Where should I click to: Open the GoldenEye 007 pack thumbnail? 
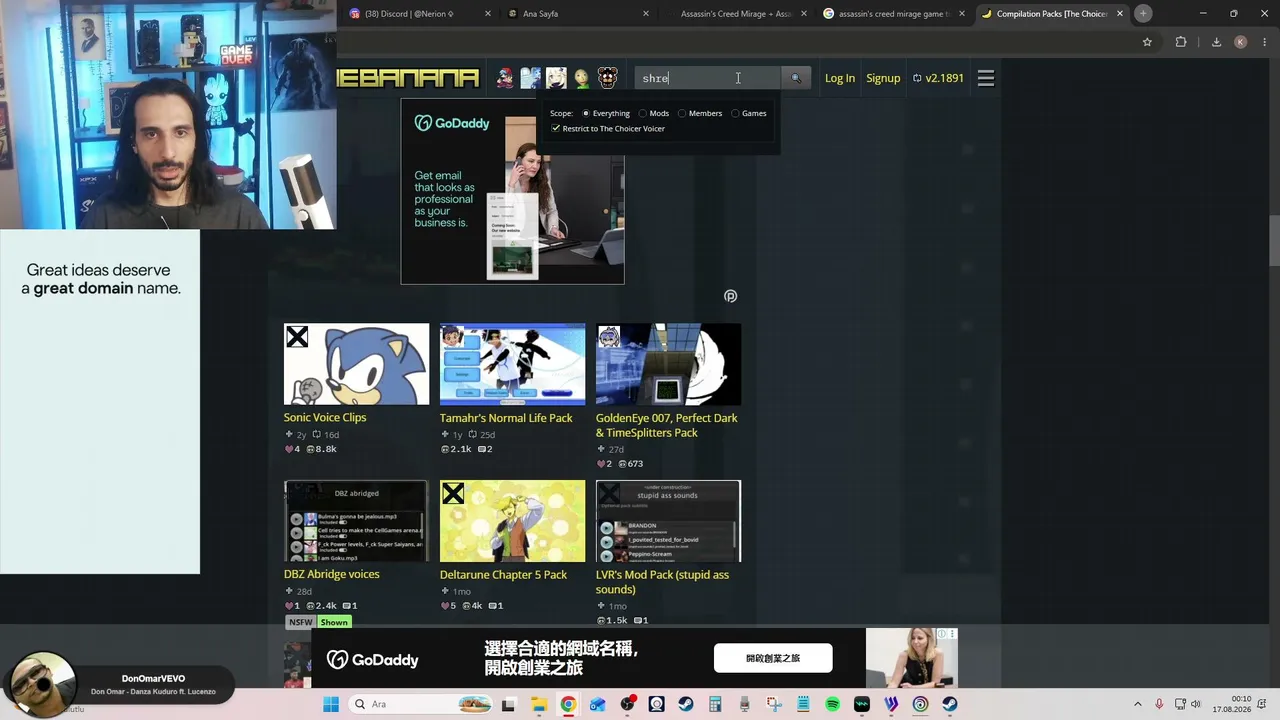coord(668,364)
